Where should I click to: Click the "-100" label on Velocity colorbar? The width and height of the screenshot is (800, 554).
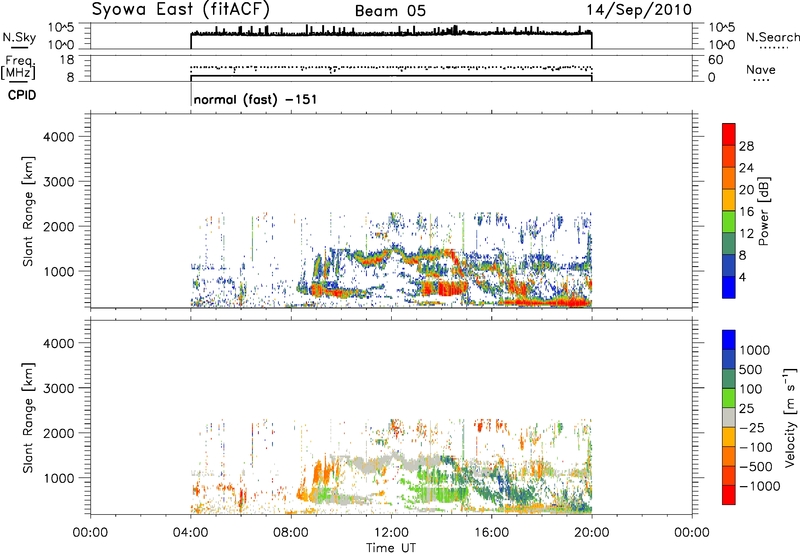point(756,447)
